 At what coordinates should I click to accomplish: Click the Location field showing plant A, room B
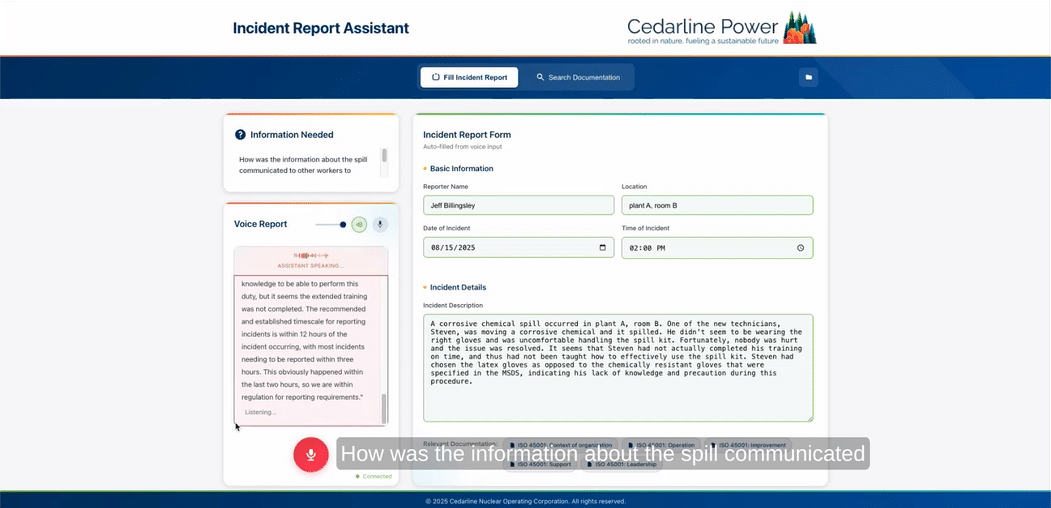(717, 205)
